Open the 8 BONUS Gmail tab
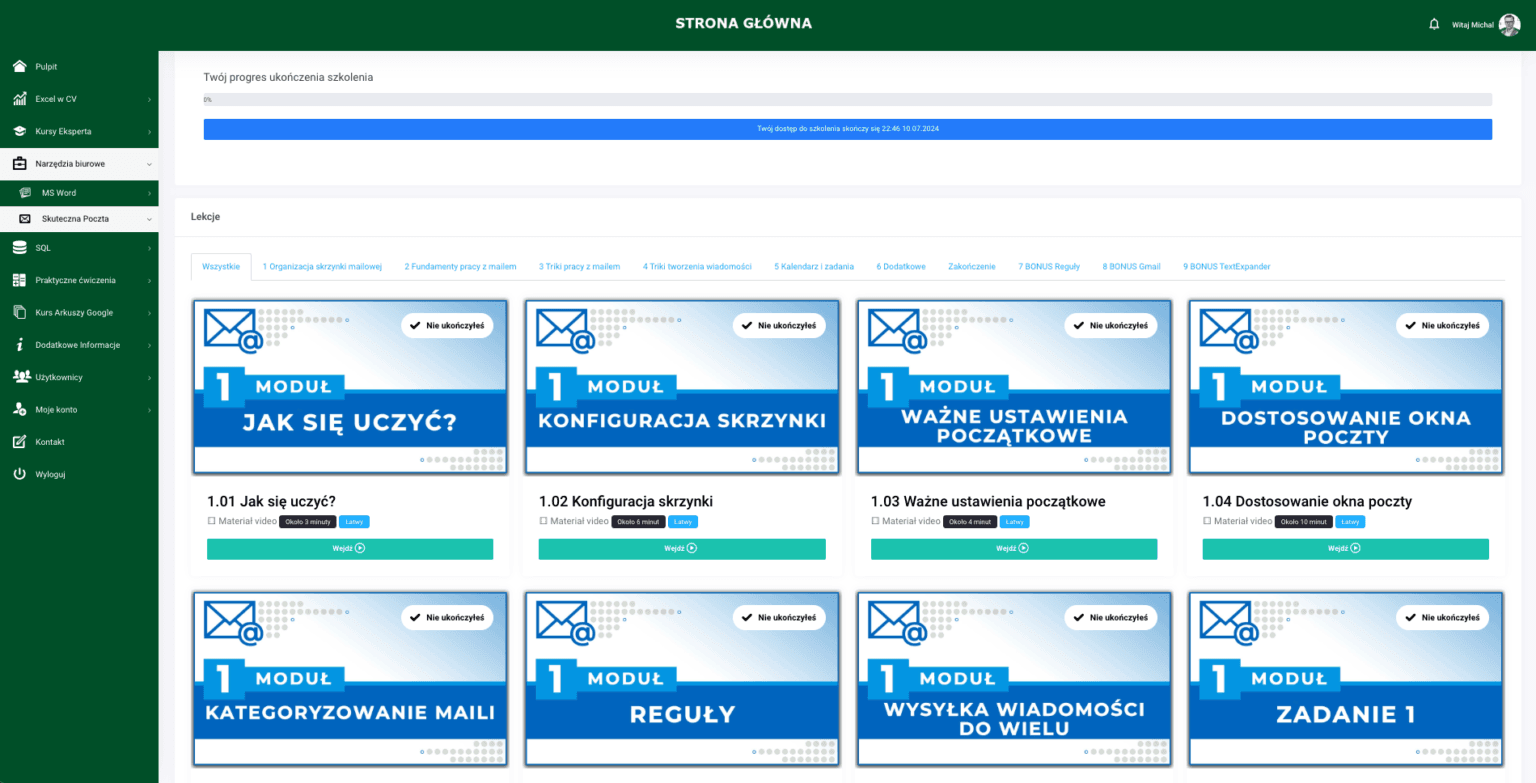This screenshot has width=1536, height=783. [x=1131, y=266]
